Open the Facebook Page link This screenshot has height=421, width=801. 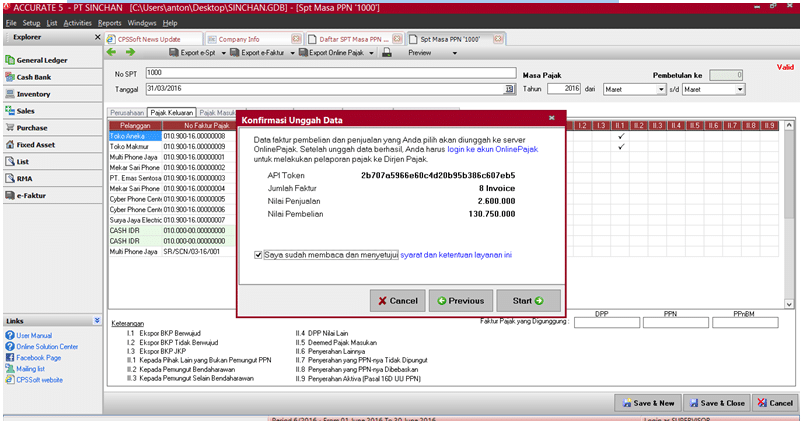pyautogui.click(x=38, y=357)
